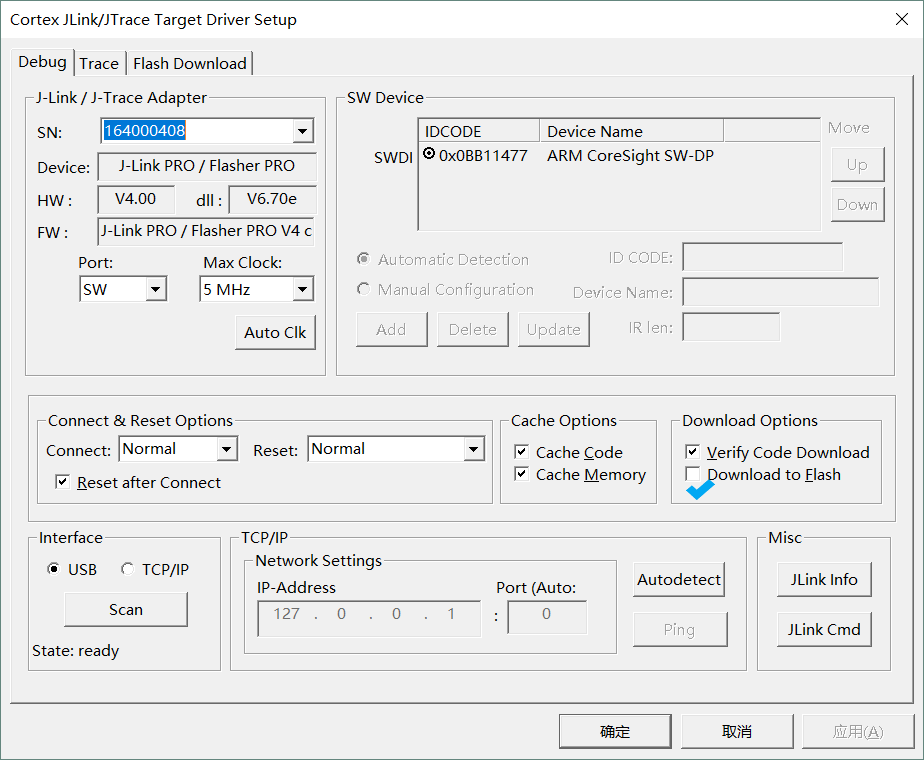
Task: Expand the SN serial number dropdown
Action: pos(302,131)
